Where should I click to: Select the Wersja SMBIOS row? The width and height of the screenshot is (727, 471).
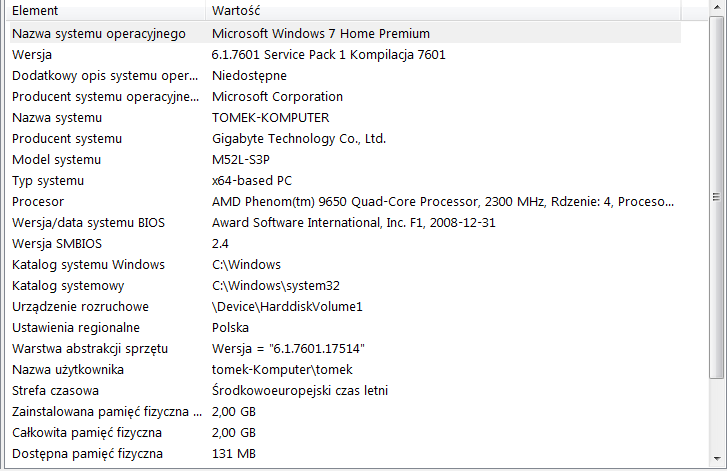[345, 243]
